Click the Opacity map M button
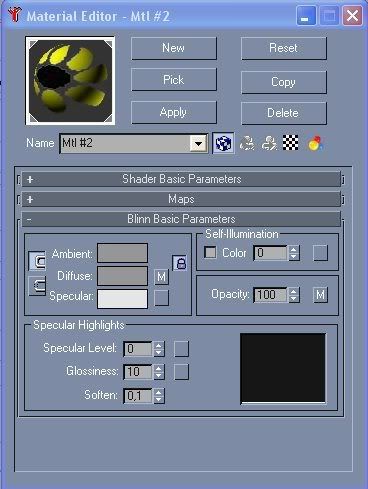 tap(320, 295)
